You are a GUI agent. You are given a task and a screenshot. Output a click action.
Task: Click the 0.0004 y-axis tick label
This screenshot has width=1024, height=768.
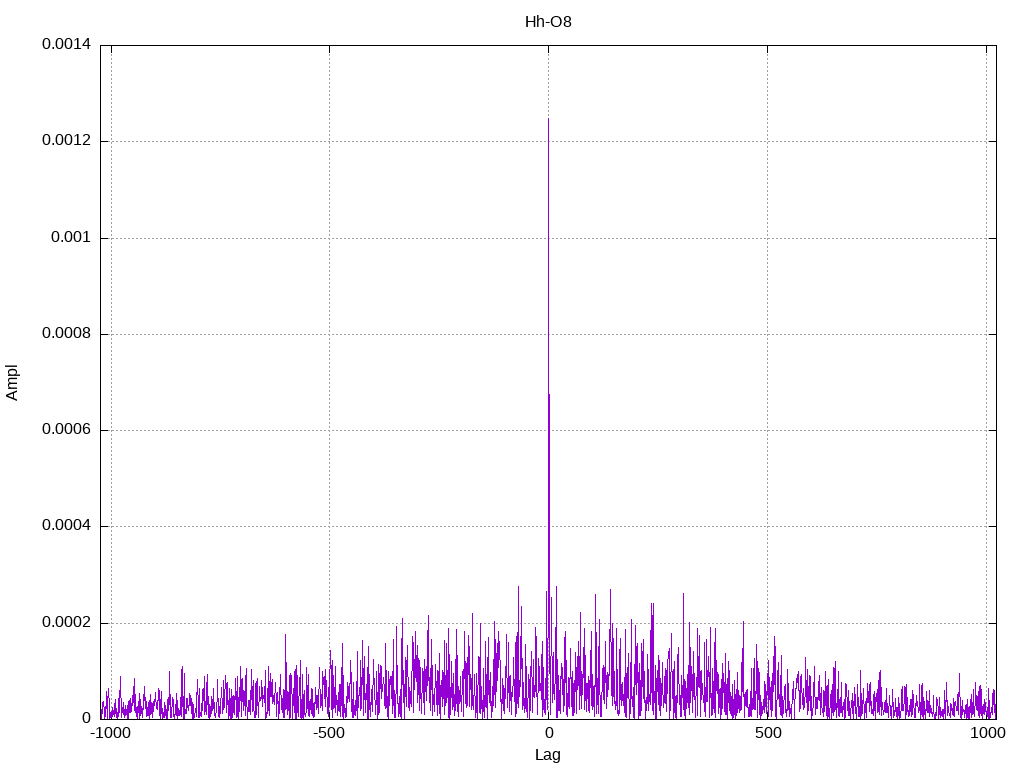[66, 526]
